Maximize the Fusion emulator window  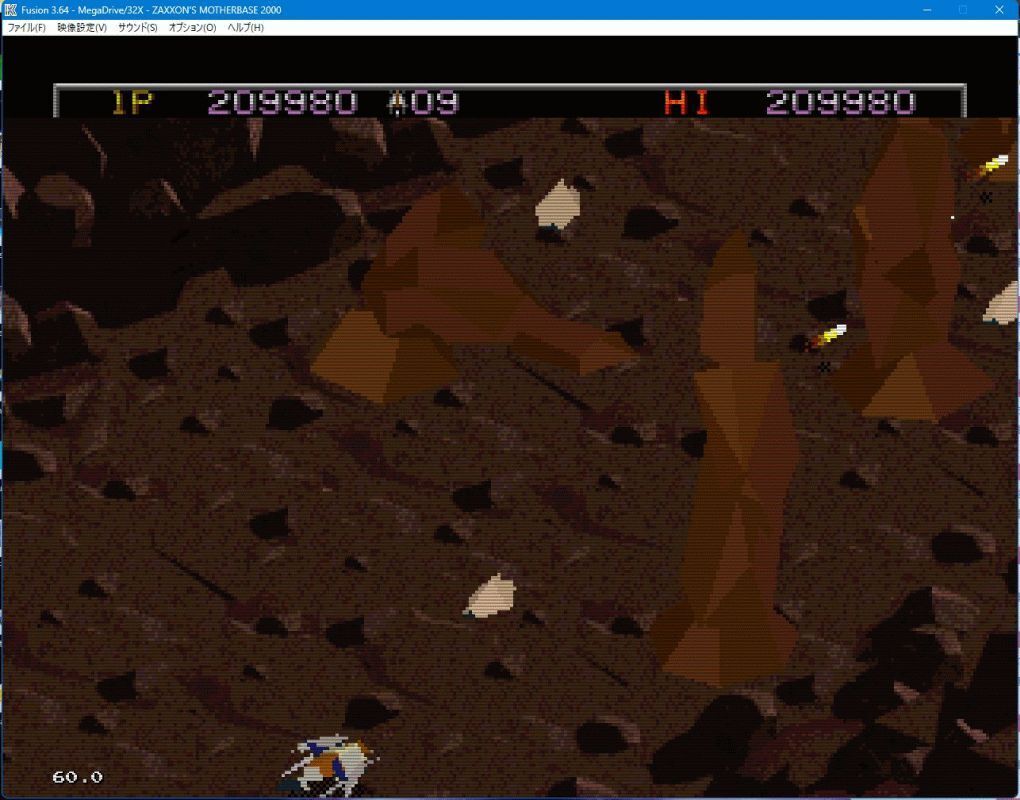pos(963,10)
